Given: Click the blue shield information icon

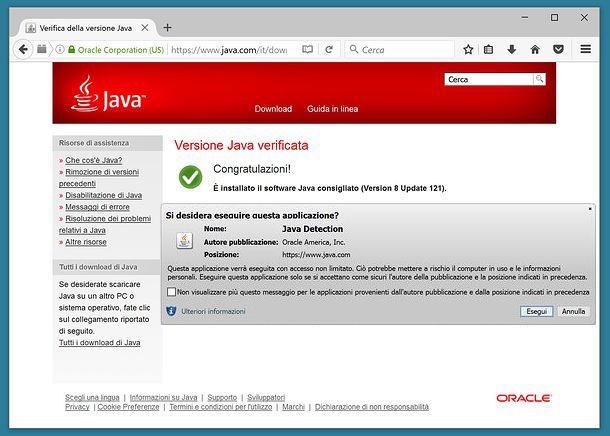Looking at the screenshot, I should click(171, 311).
